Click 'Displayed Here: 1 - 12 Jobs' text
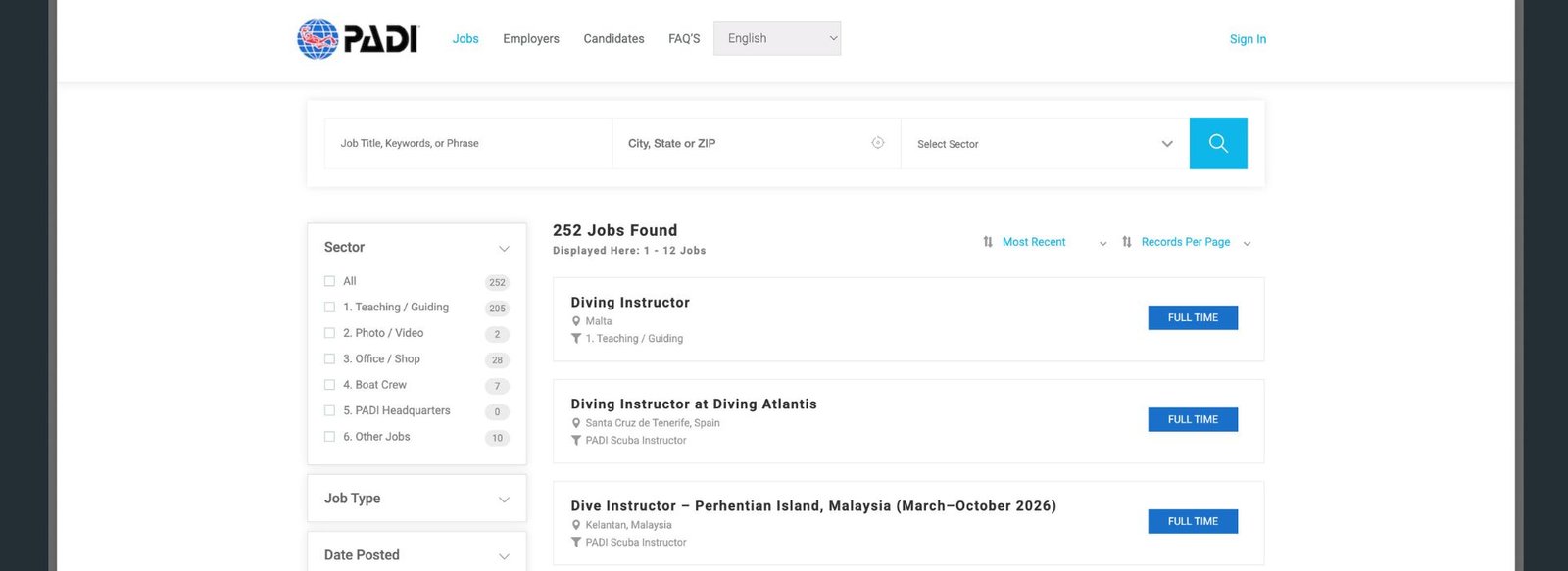 pos(629,251)
